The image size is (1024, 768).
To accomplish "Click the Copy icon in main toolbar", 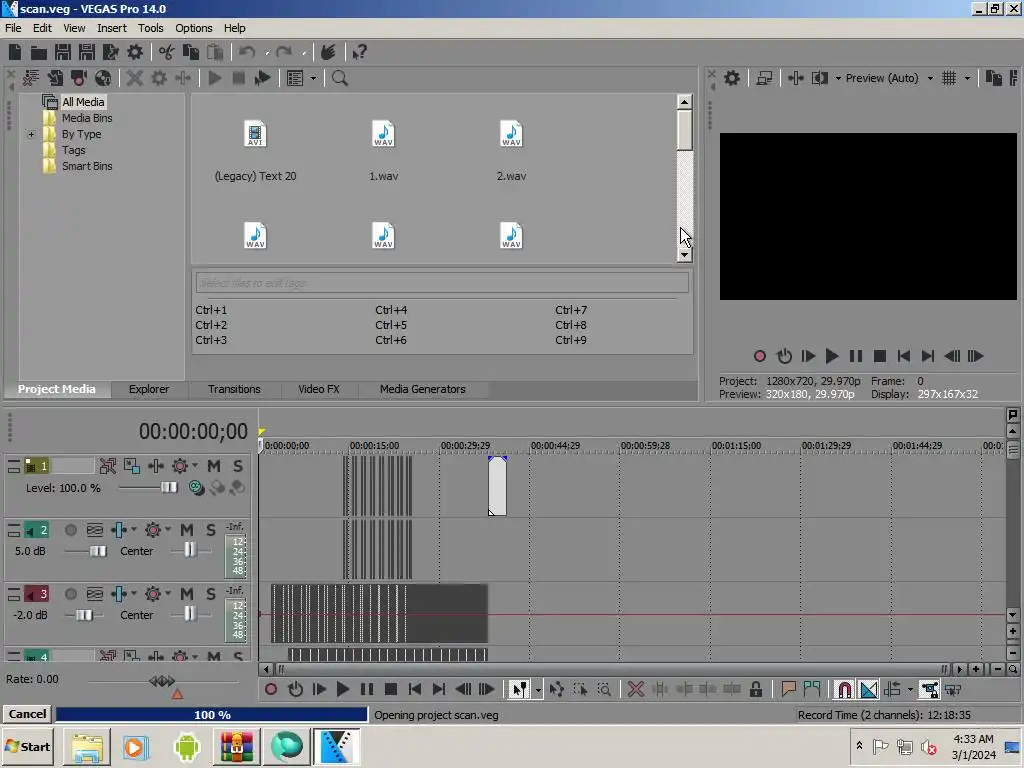I will pos(191,52).
